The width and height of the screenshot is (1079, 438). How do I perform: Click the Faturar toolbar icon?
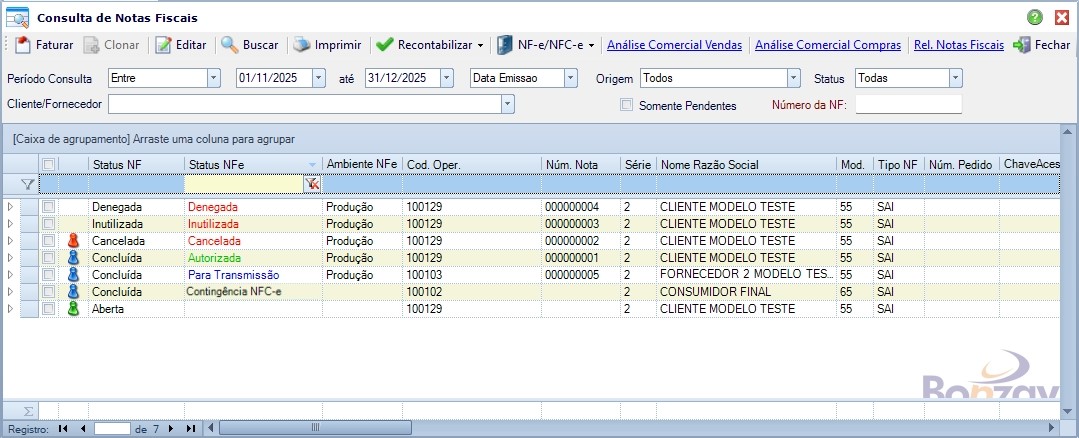[23, 45]
